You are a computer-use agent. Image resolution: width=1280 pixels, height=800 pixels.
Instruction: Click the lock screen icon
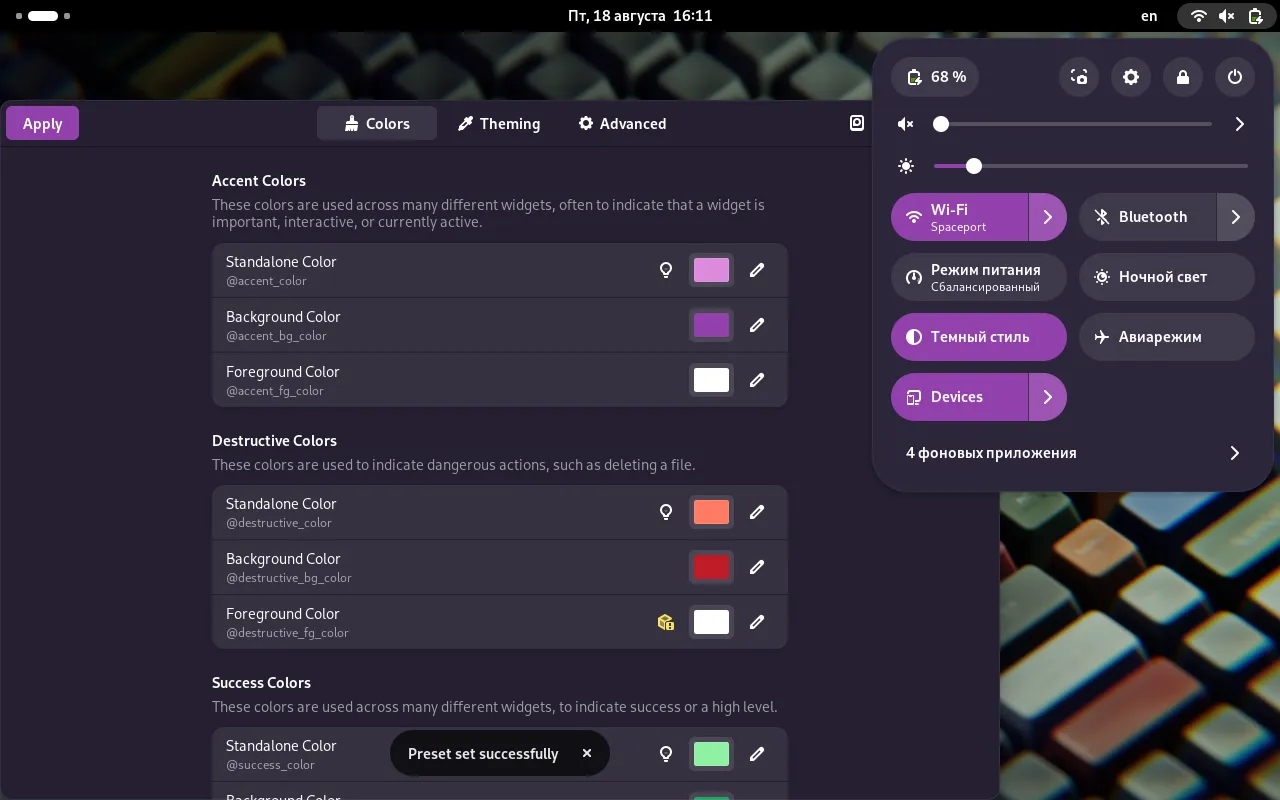pos(1183,77)
